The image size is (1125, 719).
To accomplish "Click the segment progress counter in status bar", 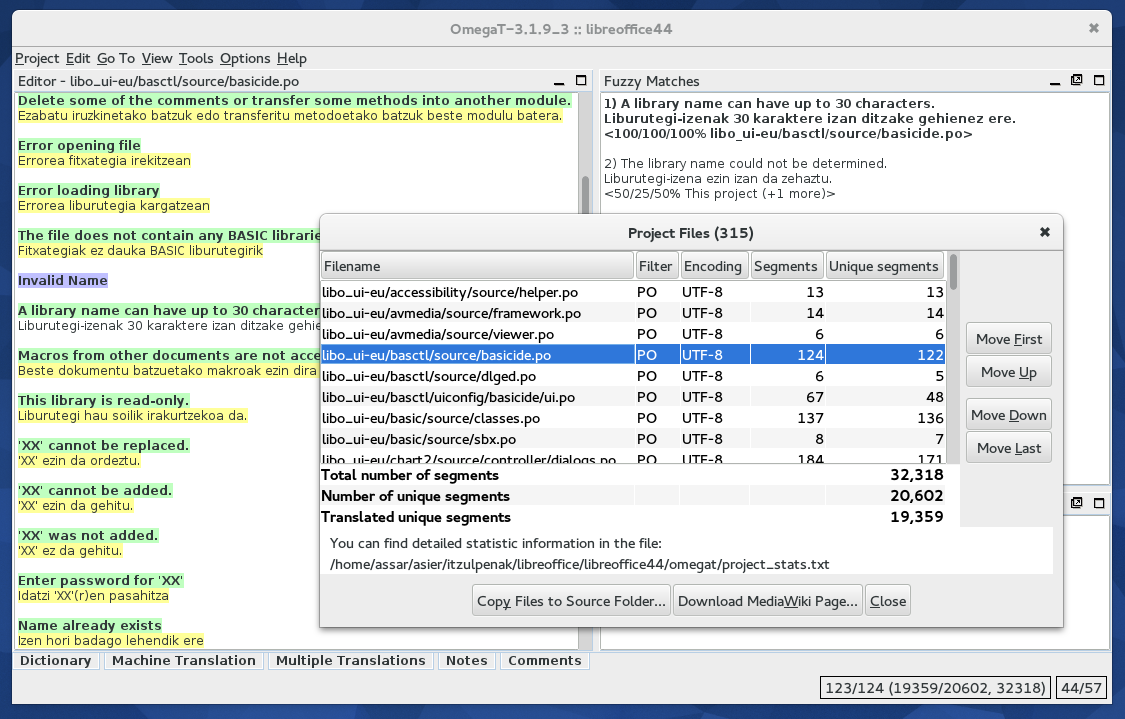I will point(934,688).
